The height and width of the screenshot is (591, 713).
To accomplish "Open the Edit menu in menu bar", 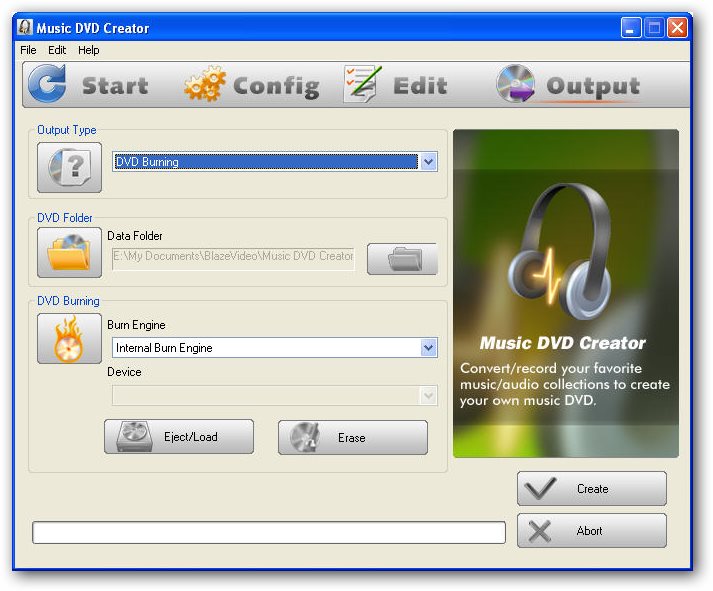I will point(57,50).
